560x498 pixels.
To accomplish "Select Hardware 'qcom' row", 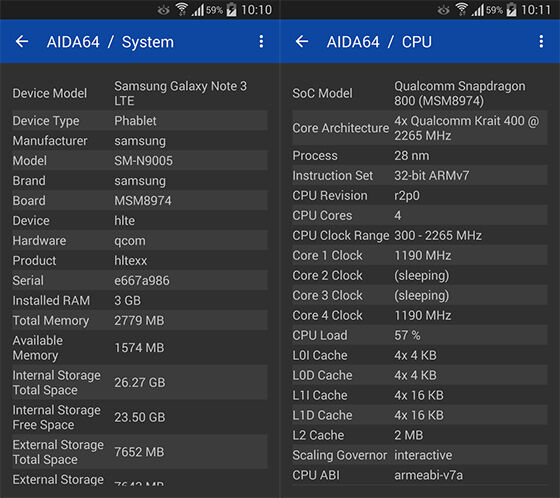I will (x=140, y=241).
